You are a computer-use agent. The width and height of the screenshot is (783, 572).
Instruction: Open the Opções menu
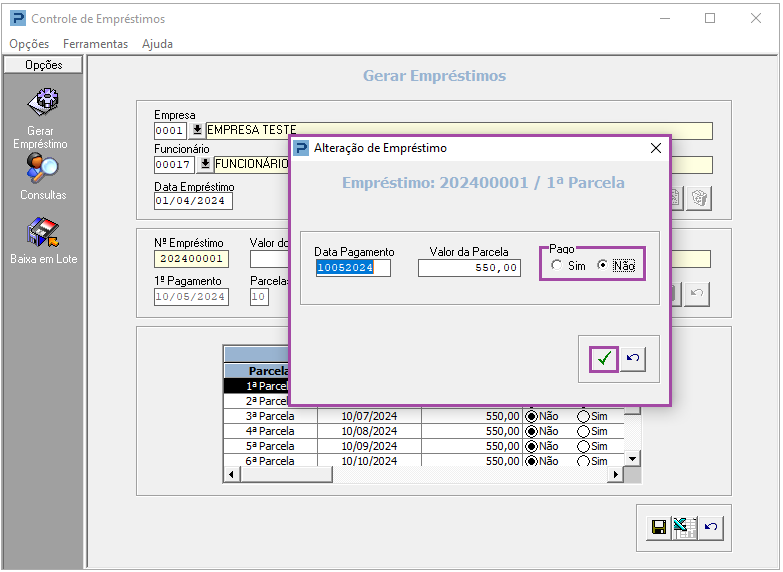29,44
